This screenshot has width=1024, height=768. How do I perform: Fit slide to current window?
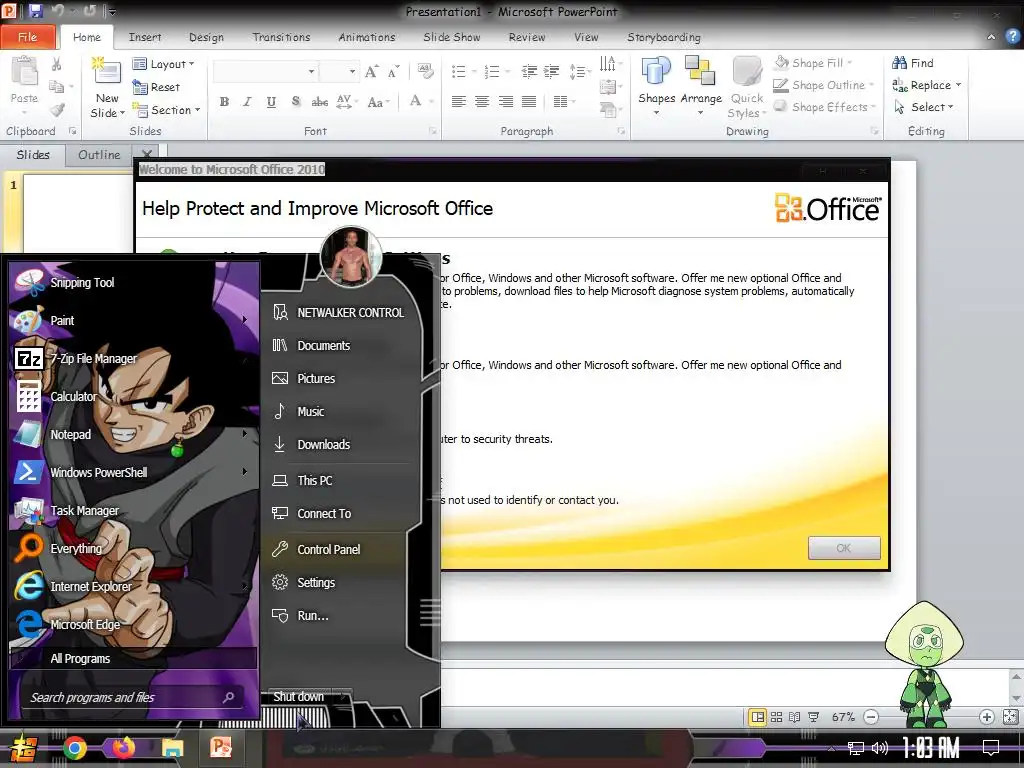click(1010, 717)
